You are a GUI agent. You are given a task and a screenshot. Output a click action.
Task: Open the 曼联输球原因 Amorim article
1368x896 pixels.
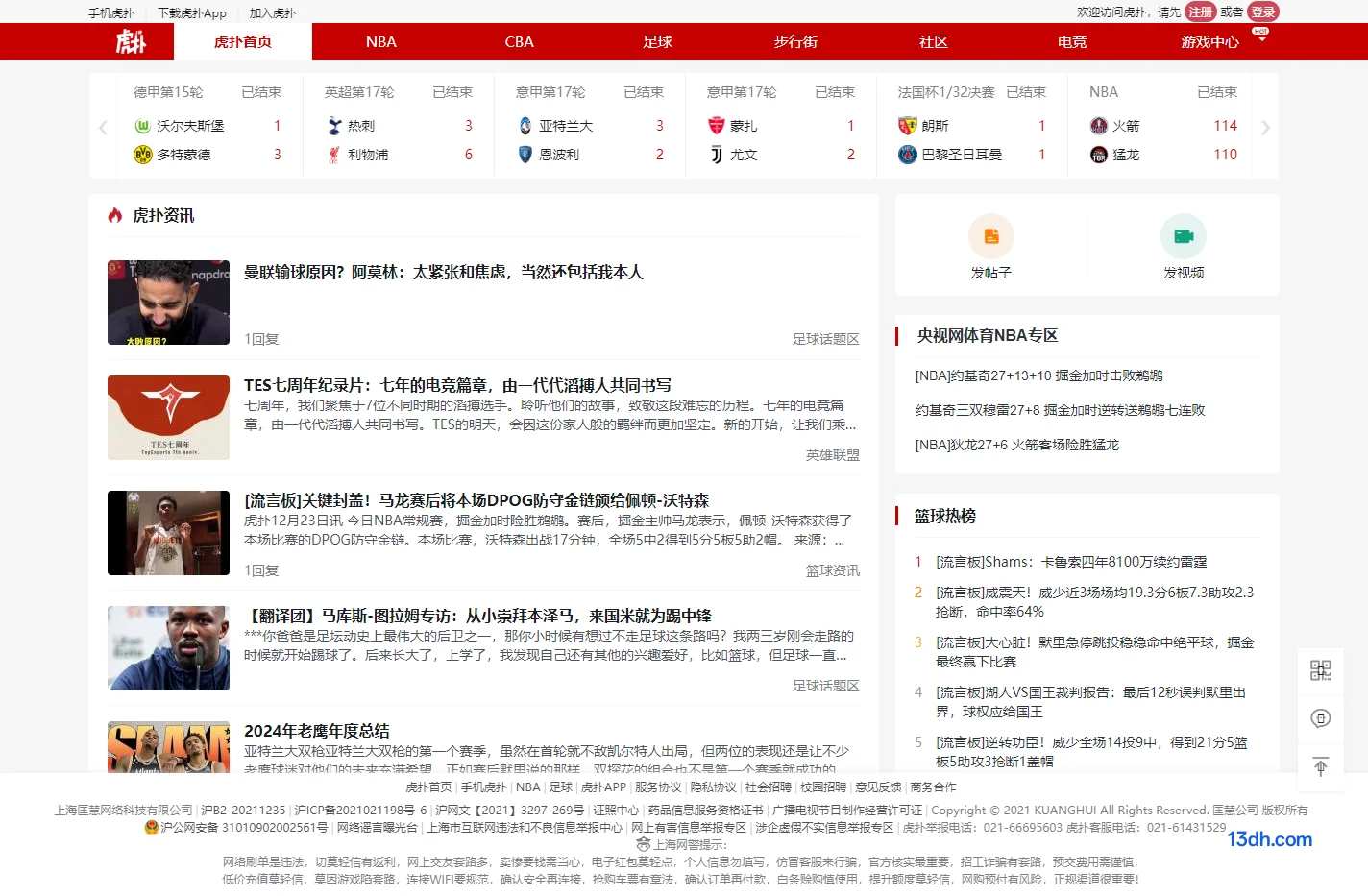(444, 272)
